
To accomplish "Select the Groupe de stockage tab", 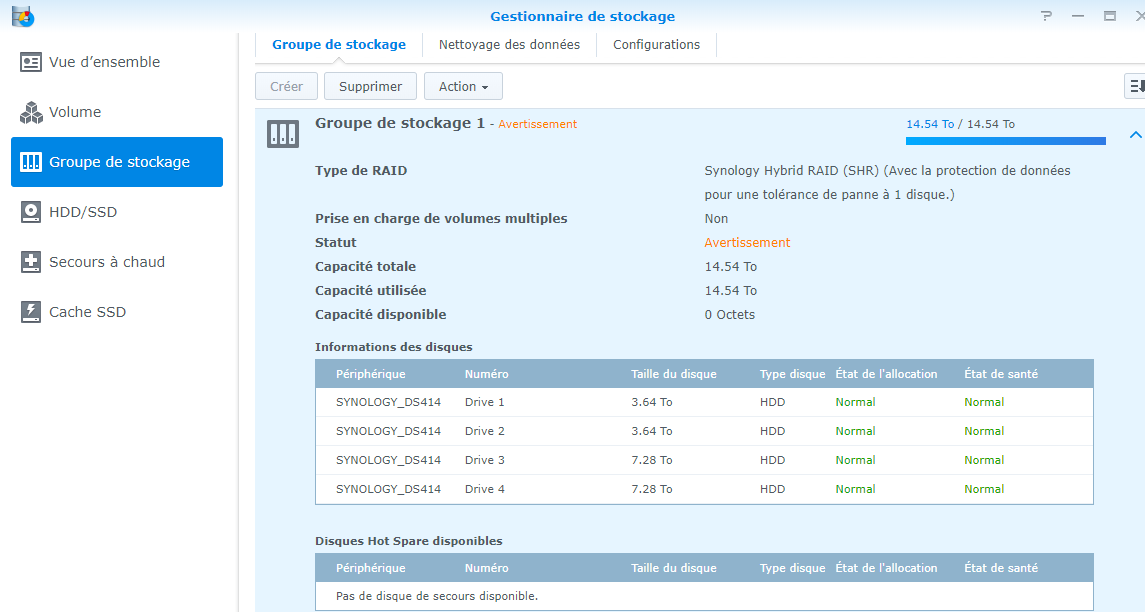I will pos(339,45).
